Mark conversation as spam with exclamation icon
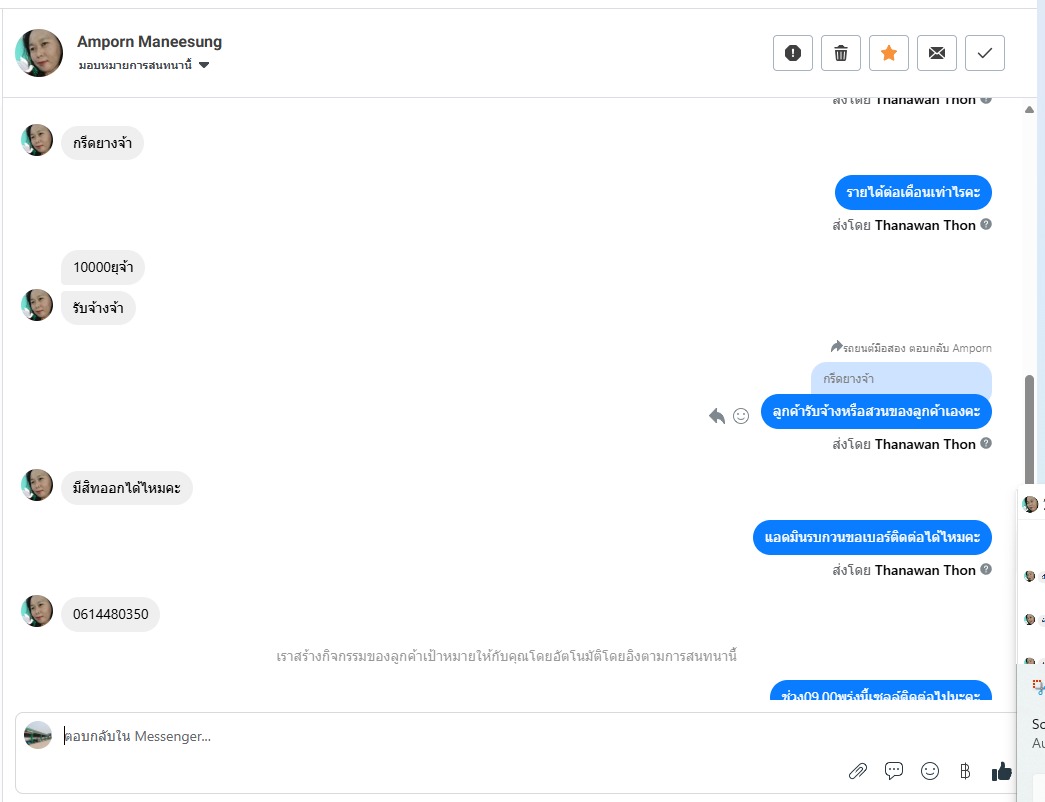This screenshot has width=1045, height=802. [x=793, y=53]
